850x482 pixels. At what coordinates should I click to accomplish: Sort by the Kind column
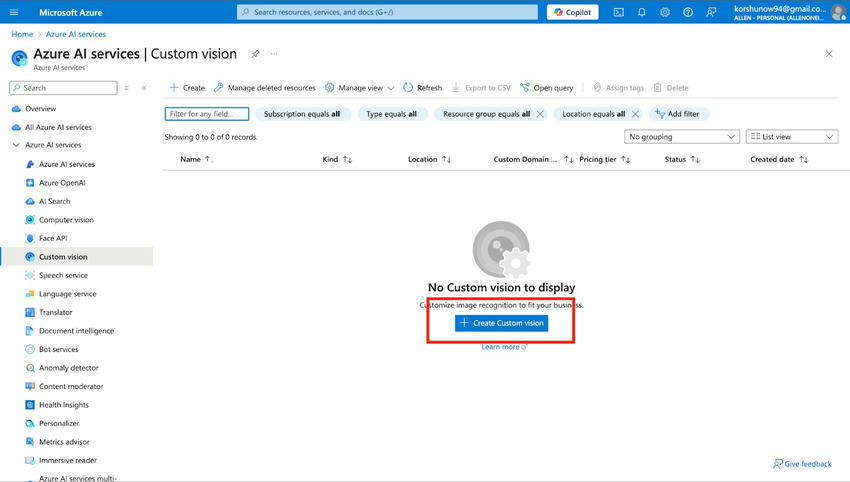[337, 159]
